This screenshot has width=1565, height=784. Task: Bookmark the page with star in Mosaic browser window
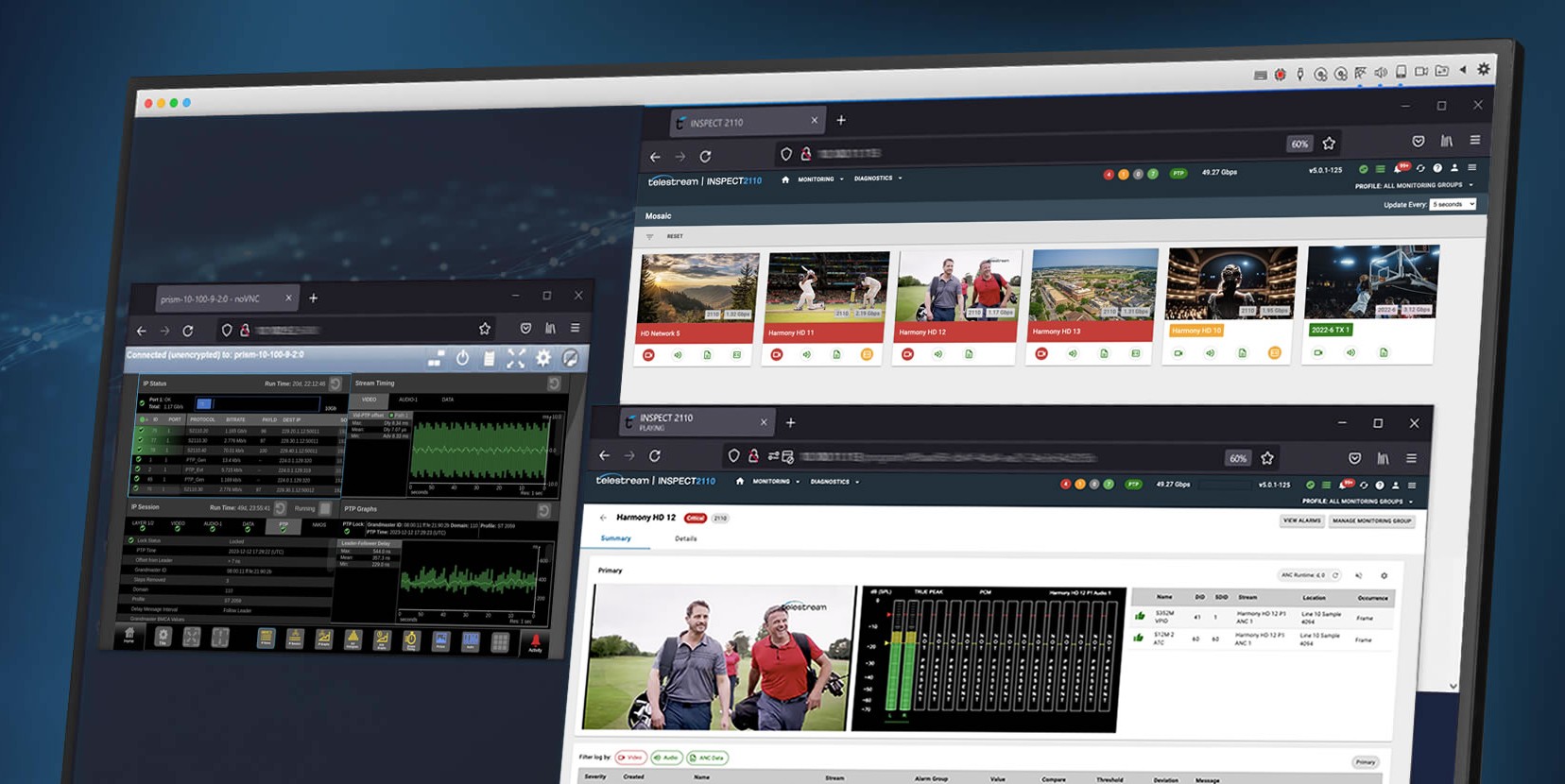click(1329, 144)
